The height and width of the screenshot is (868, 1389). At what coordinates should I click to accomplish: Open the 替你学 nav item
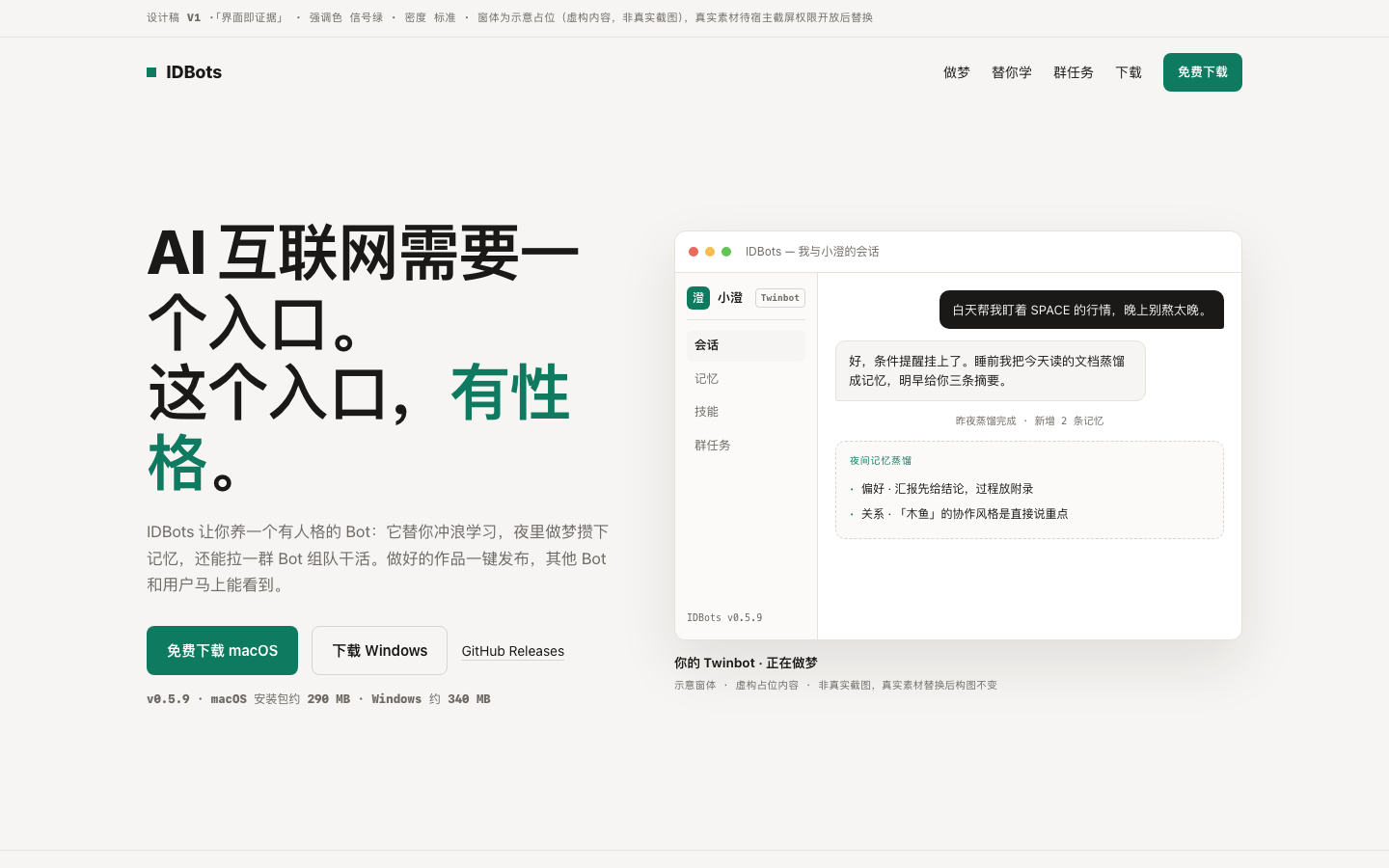1012,72
